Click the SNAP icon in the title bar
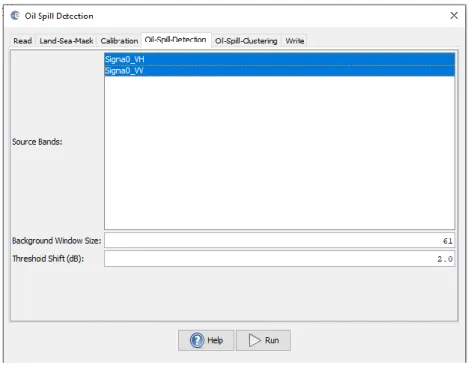Screen dimensions: 468x365 (x=15, y=15)
